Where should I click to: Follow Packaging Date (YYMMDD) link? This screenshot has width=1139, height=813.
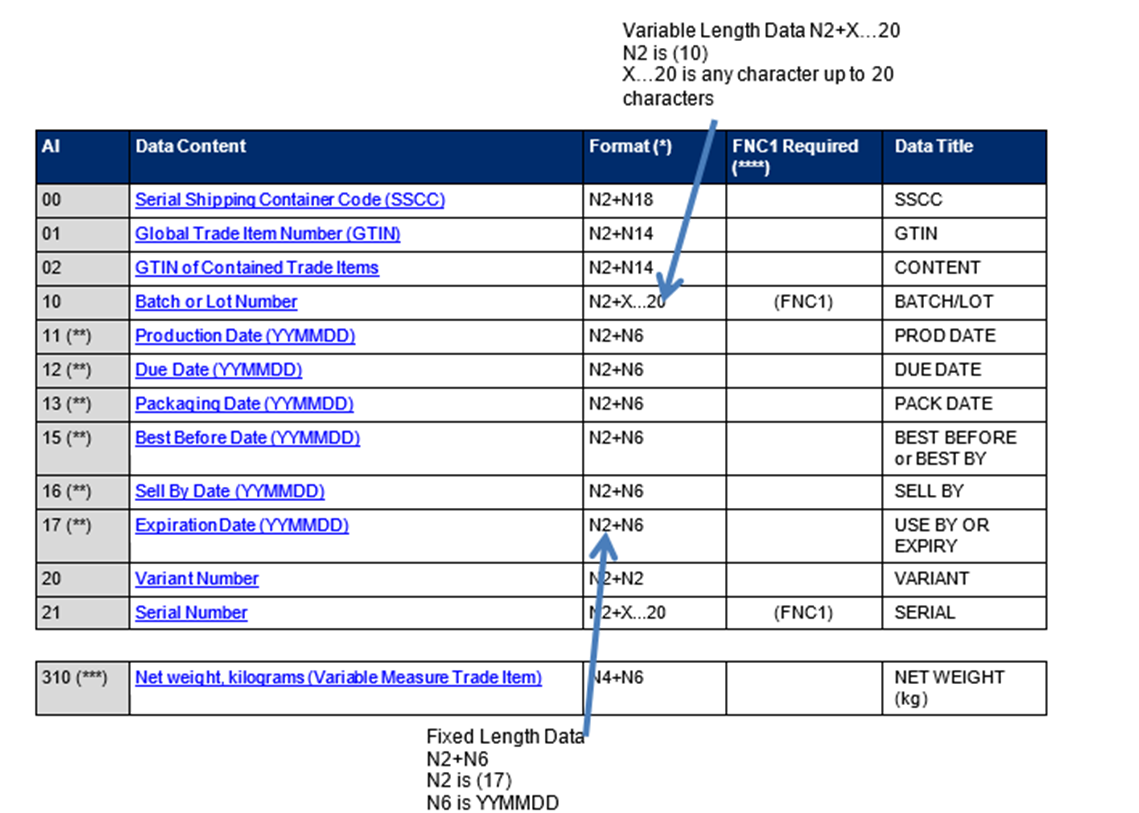coord(244,404)
